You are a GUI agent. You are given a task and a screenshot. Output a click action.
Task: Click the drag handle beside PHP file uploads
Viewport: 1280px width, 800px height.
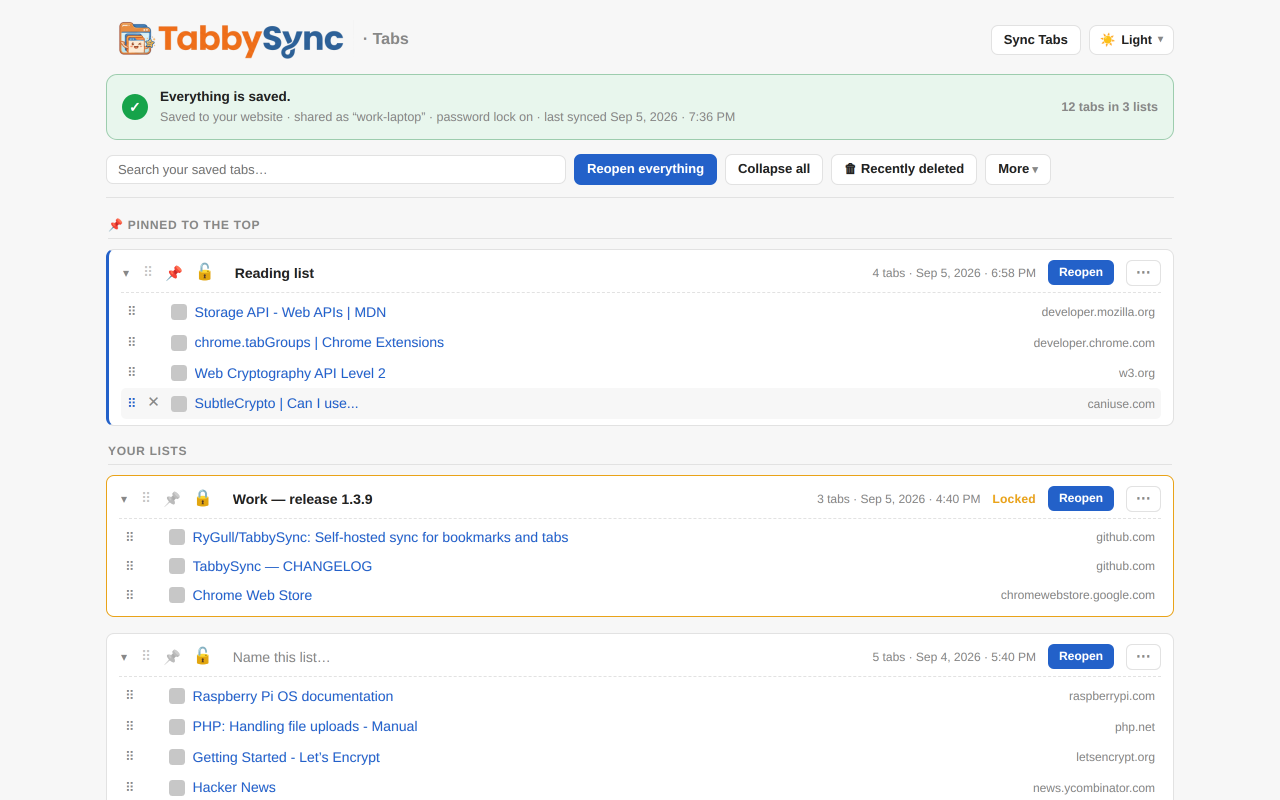(x=130, y=726)
